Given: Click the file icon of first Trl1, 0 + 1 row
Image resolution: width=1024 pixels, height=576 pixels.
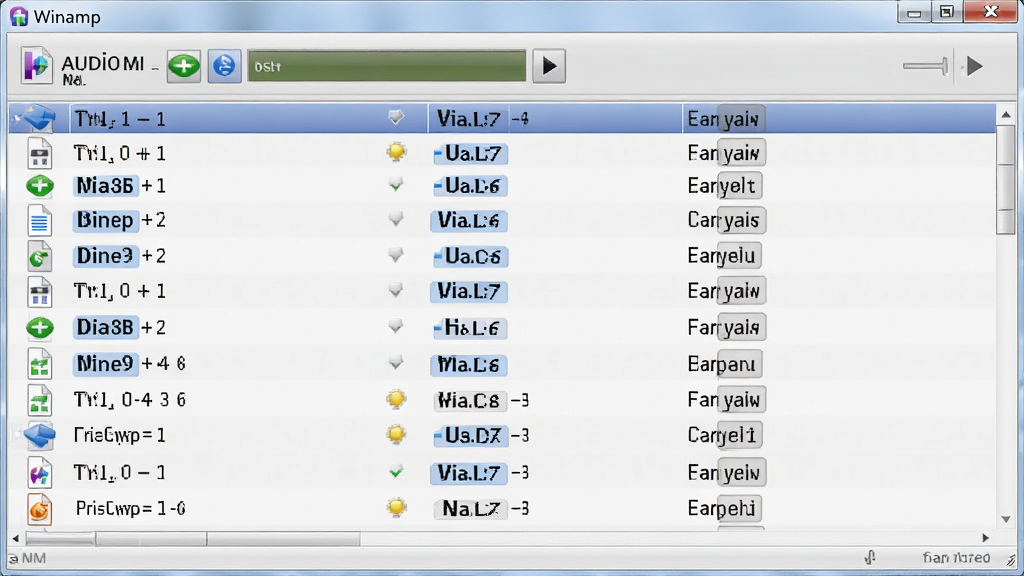Looking at the screenshot, I should pyautogui.click(x=40, y=154).
